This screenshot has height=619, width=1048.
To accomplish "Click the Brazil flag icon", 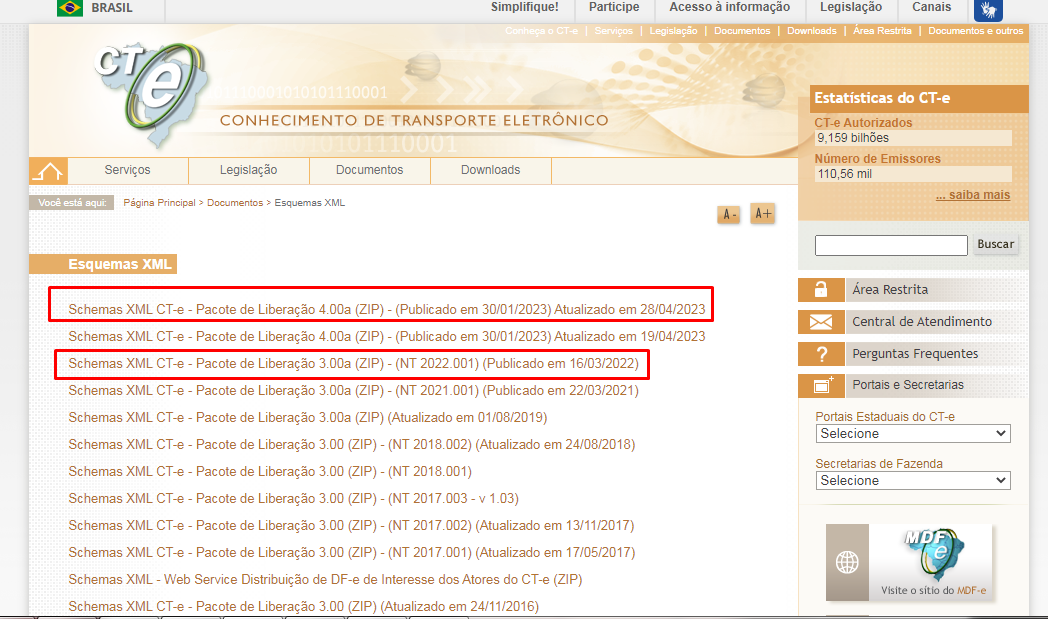I will 70,8.
